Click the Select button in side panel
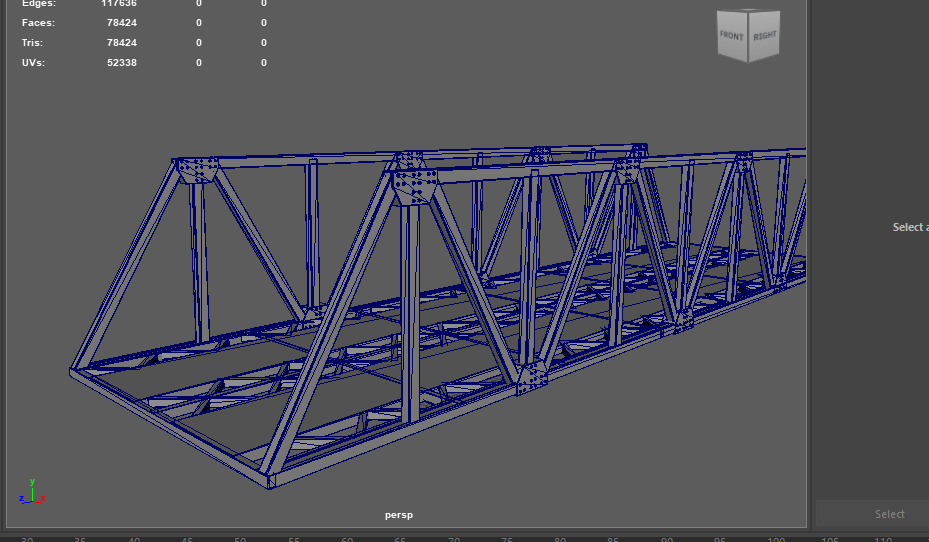Viewport: 929px width, 542px height. 889,514
